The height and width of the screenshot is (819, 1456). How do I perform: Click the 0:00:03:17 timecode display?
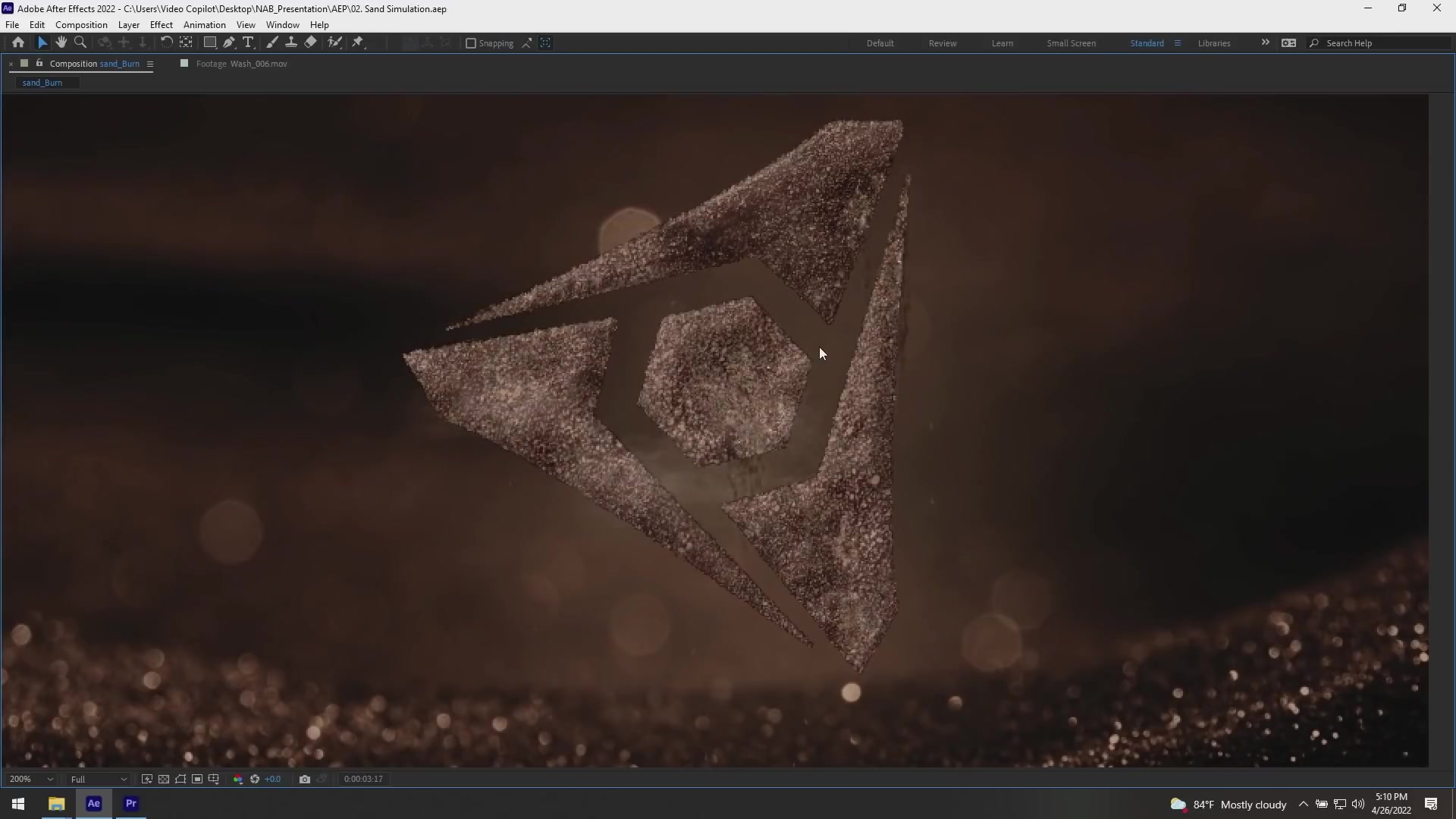(x=363, y=779)
